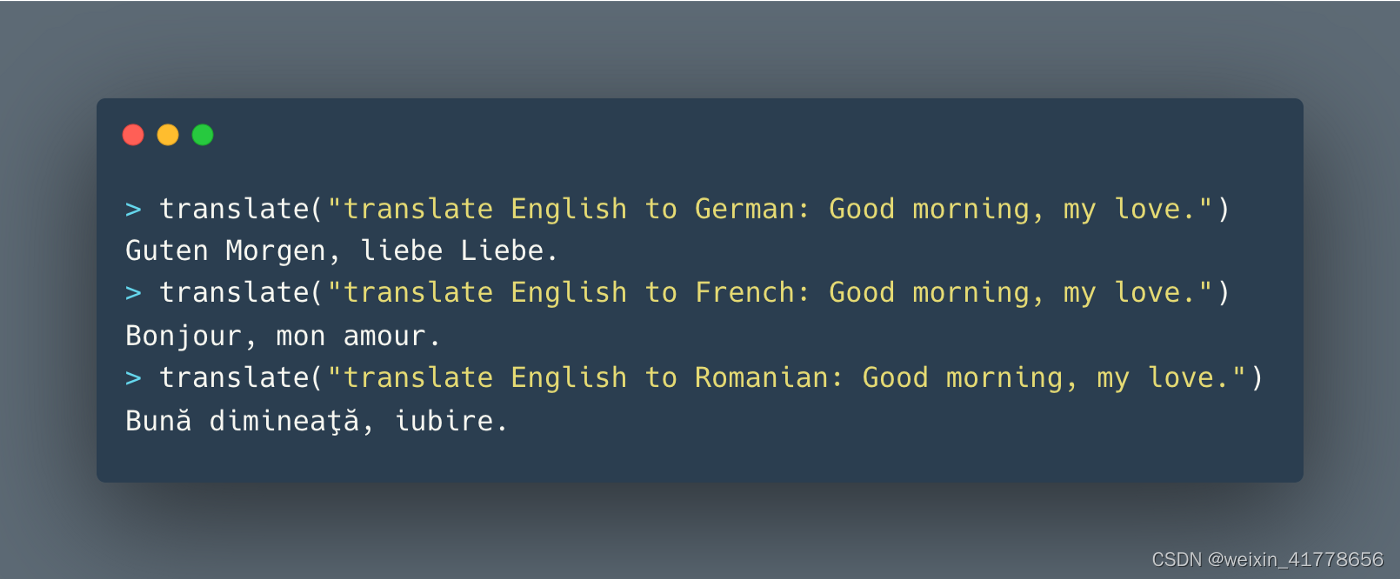This screenshot has width=1400, height=579.
Task: Click the word French in the second command
Action: 745,293
